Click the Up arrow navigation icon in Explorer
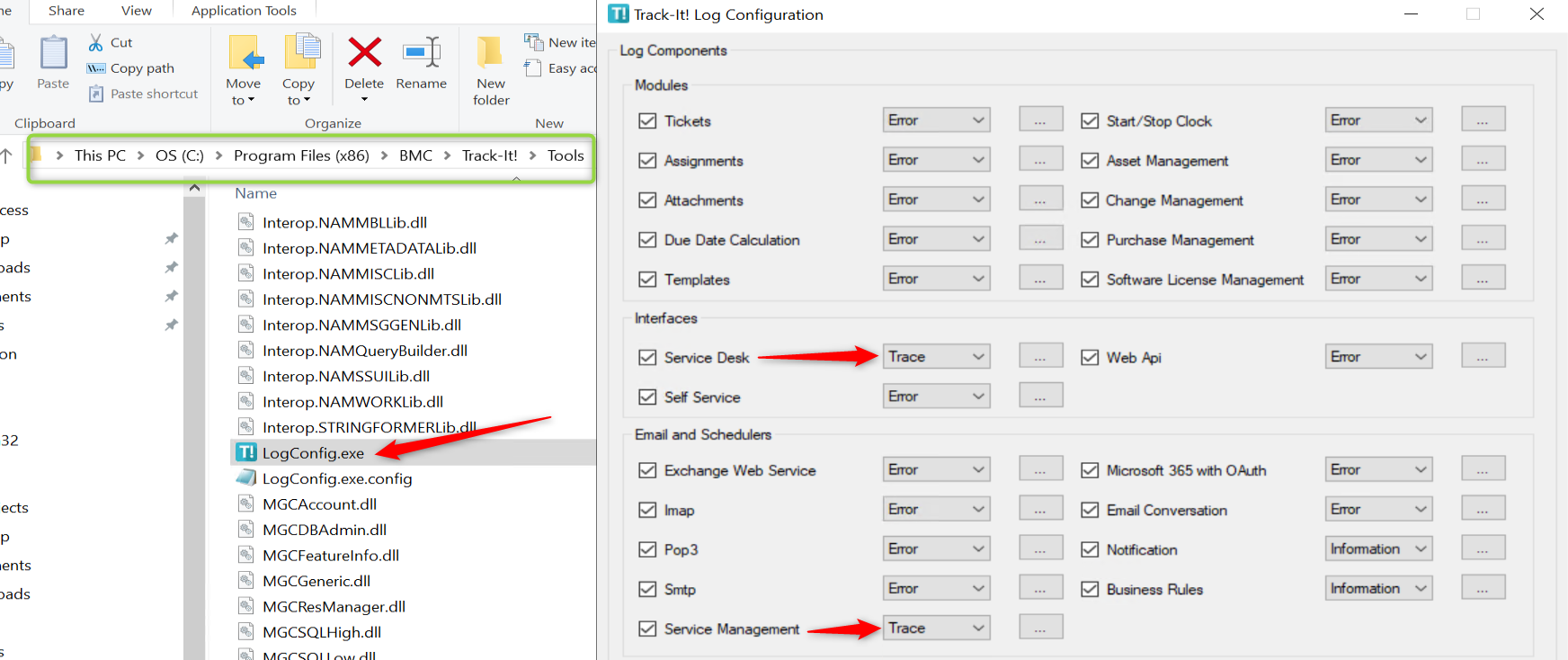The width and height of the screenshot is (1568, 660). click(6, 155)
